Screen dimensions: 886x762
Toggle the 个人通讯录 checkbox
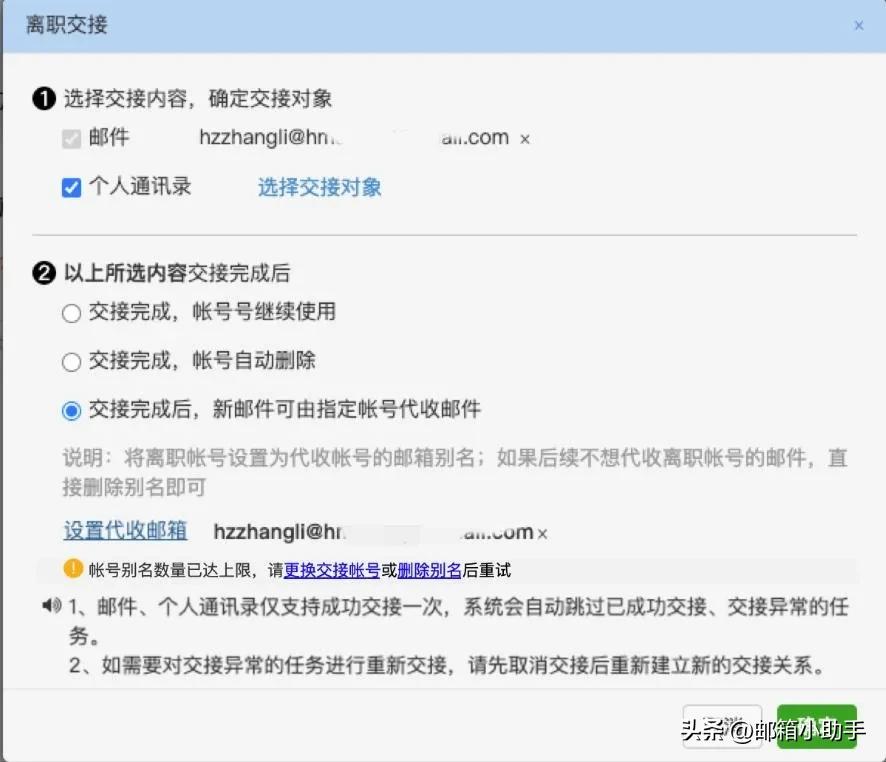tap(70, 186)
